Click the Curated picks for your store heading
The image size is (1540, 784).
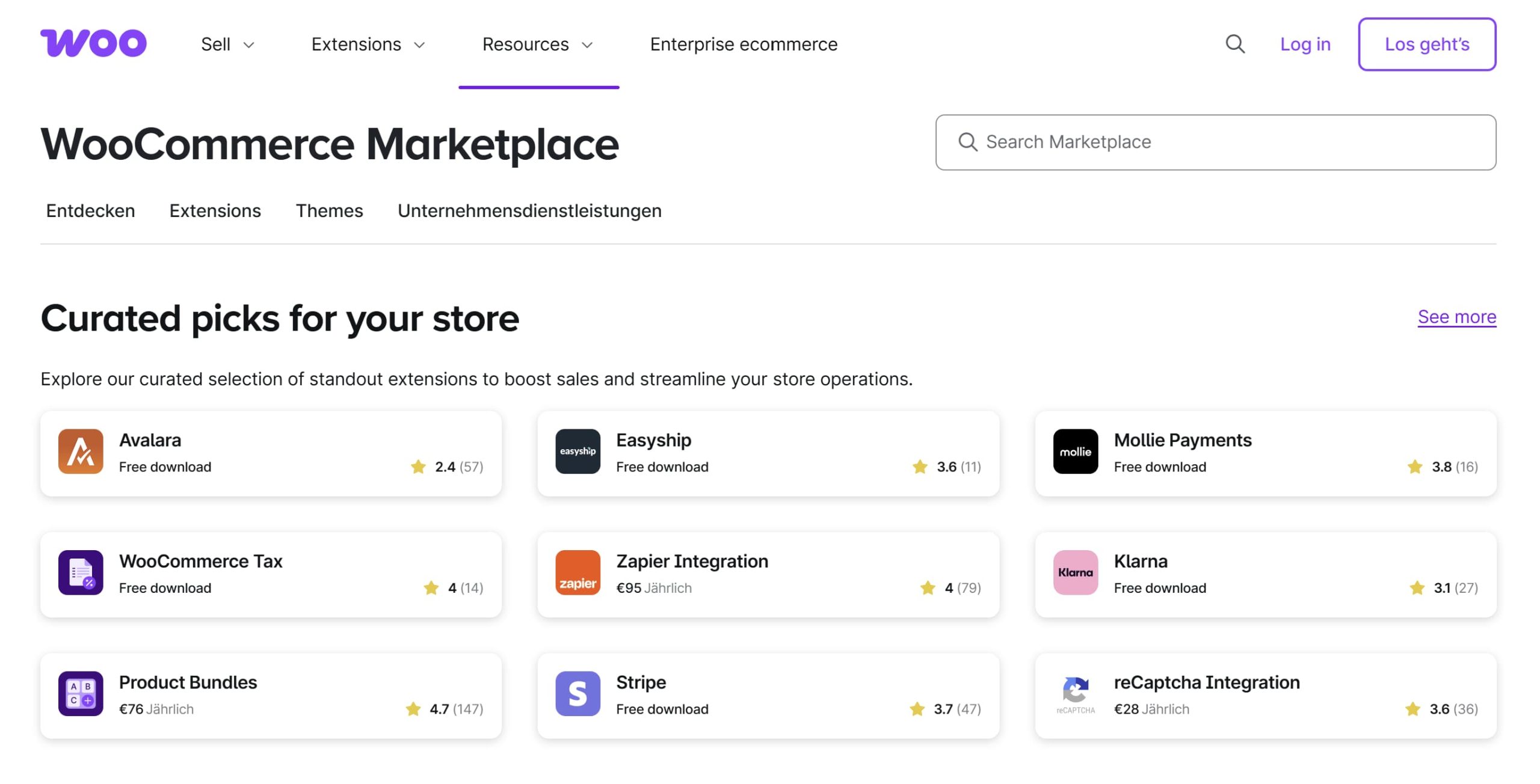click(x=280, y=319)
